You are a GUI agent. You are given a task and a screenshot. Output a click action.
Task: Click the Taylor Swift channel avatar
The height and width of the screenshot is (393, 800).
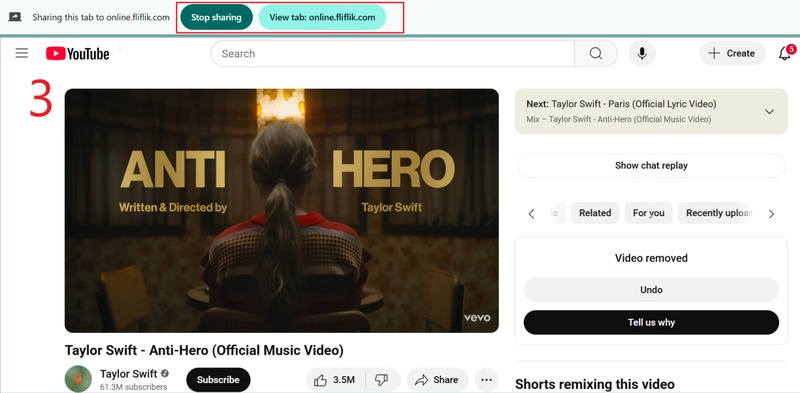[78, 379]
